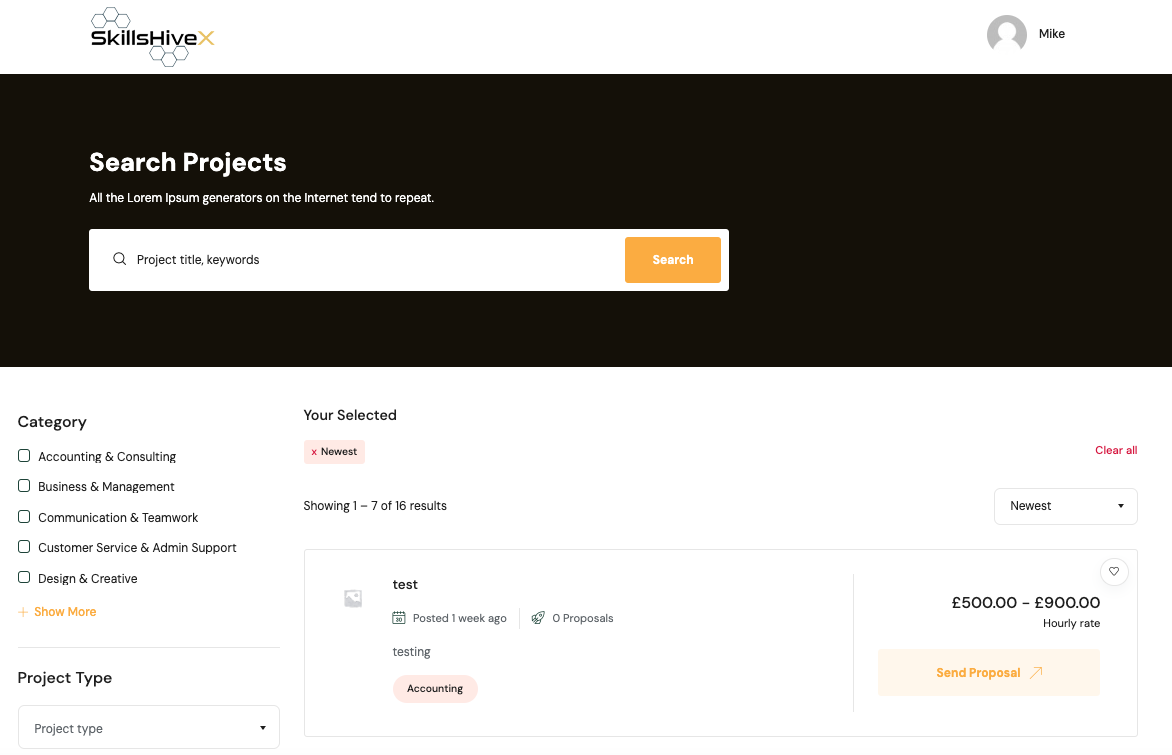Screen dimensions: 1172x755
Task: Select the Communication & Teamwork checkbox
Action: click(x=24, y=517)
